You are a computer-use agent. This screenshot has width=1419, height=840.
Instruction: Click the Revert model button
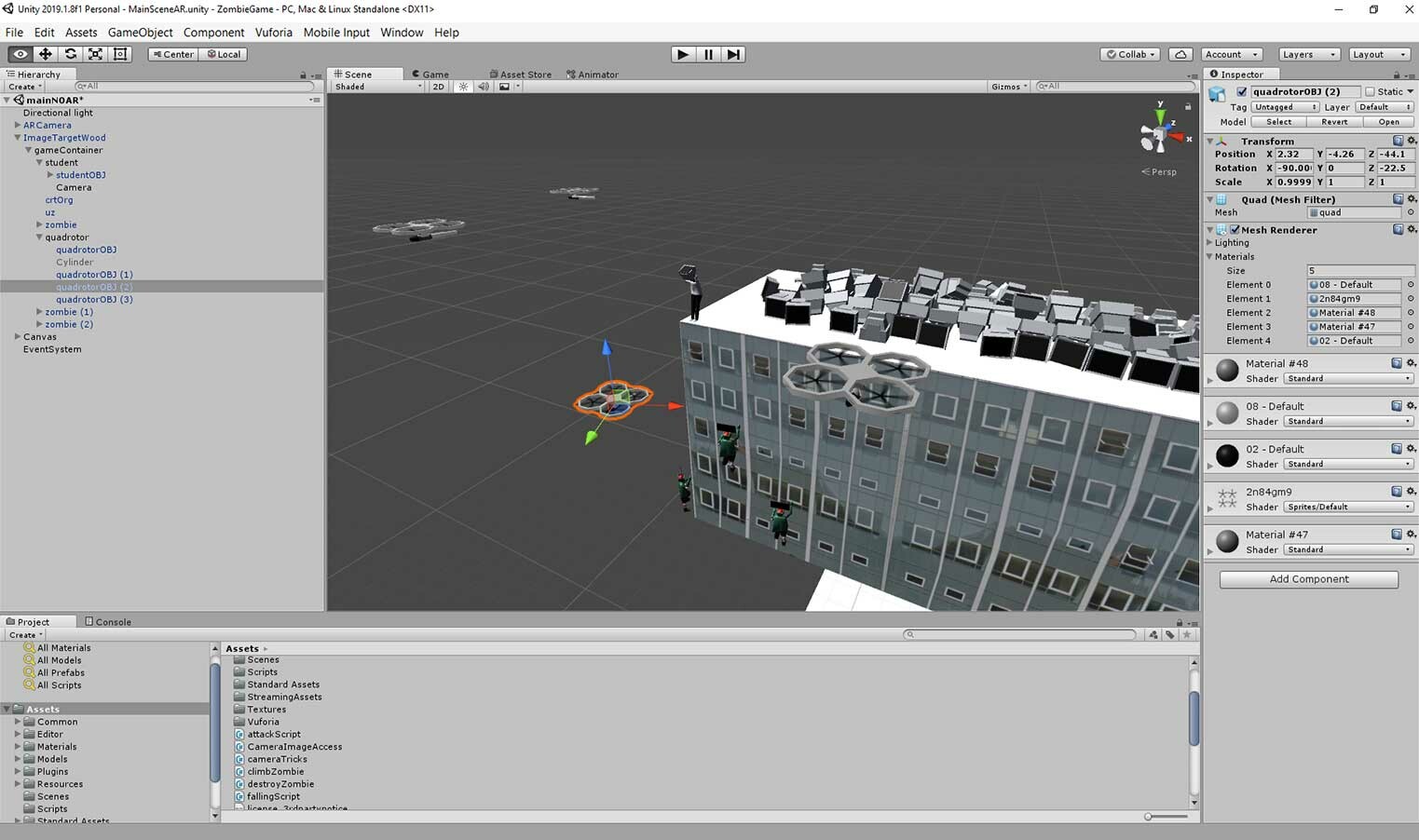point(1333,122)
